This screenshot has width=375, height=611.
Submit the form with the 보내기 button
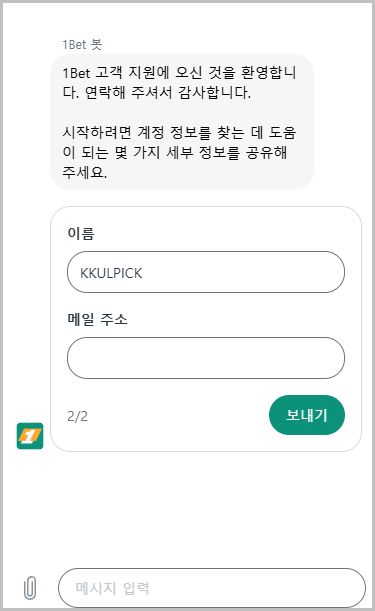(x=307, y=415)
